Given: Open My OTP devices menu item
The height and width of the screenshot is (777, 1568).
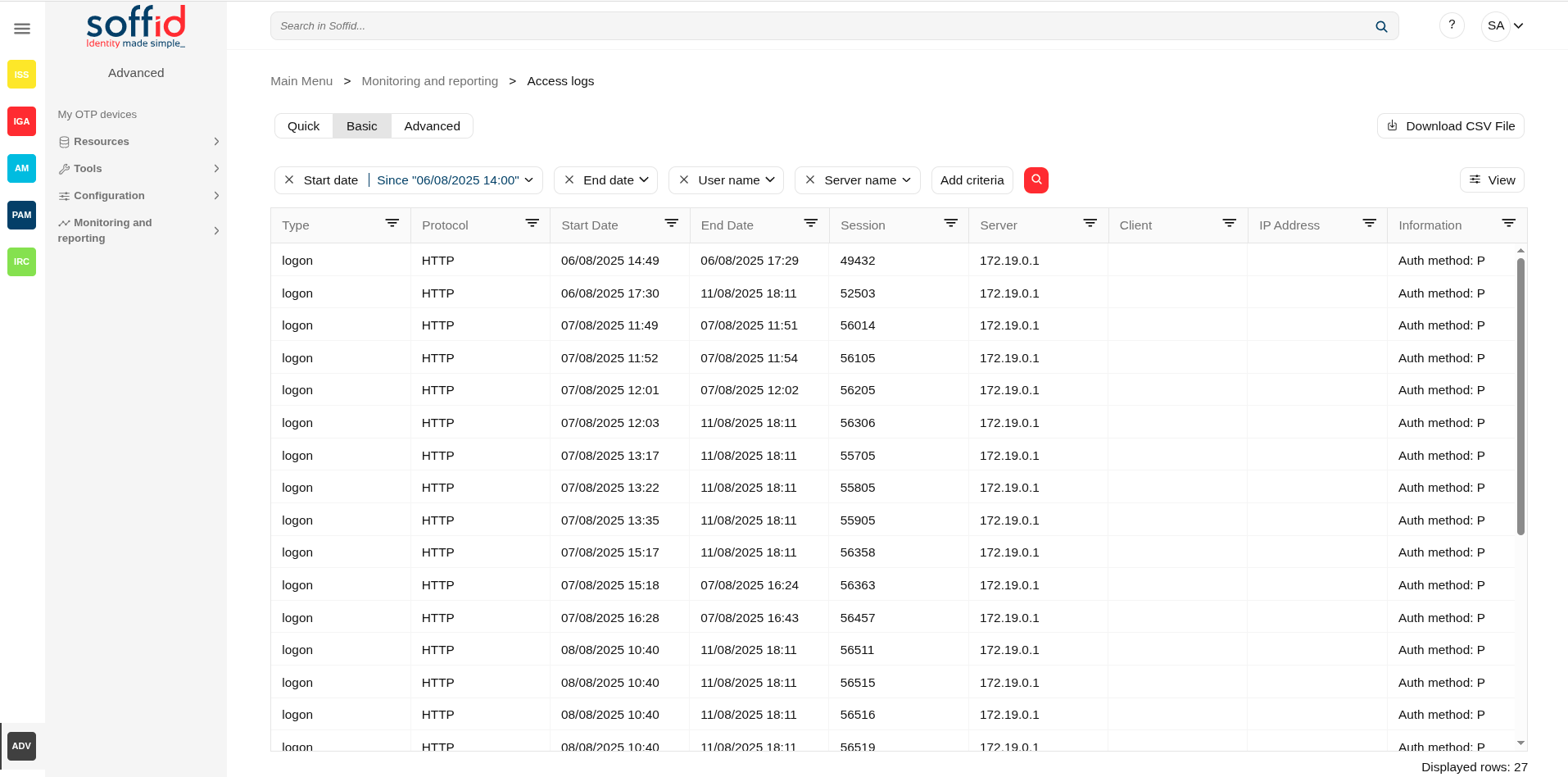Looking at the screenshot, I should 97,115.
